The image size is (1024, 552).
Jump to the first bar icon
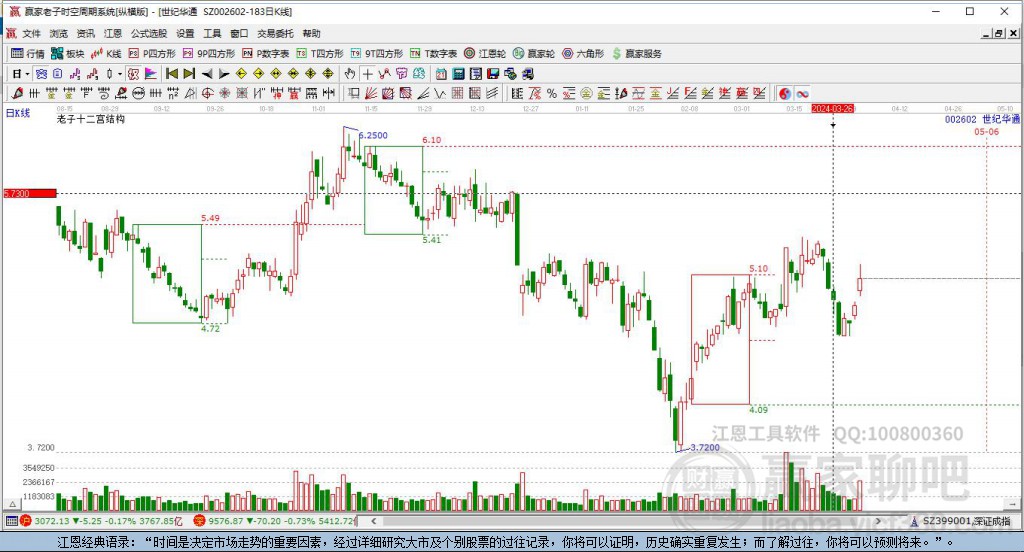(x=172, y=74)
